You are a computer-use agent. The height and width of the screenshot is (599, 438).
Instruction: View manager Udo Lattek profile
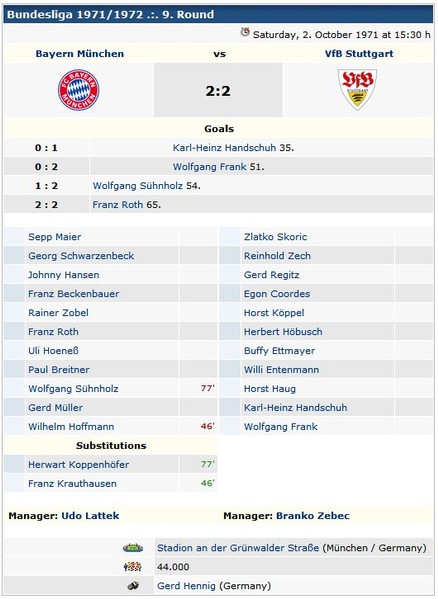(91, 516)
